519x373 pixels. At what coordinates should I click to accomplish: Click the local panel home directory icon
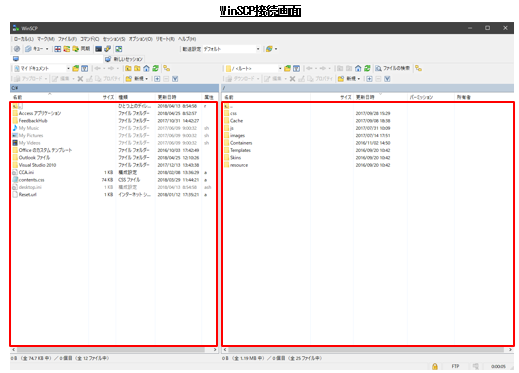click(x=146, y=68)
